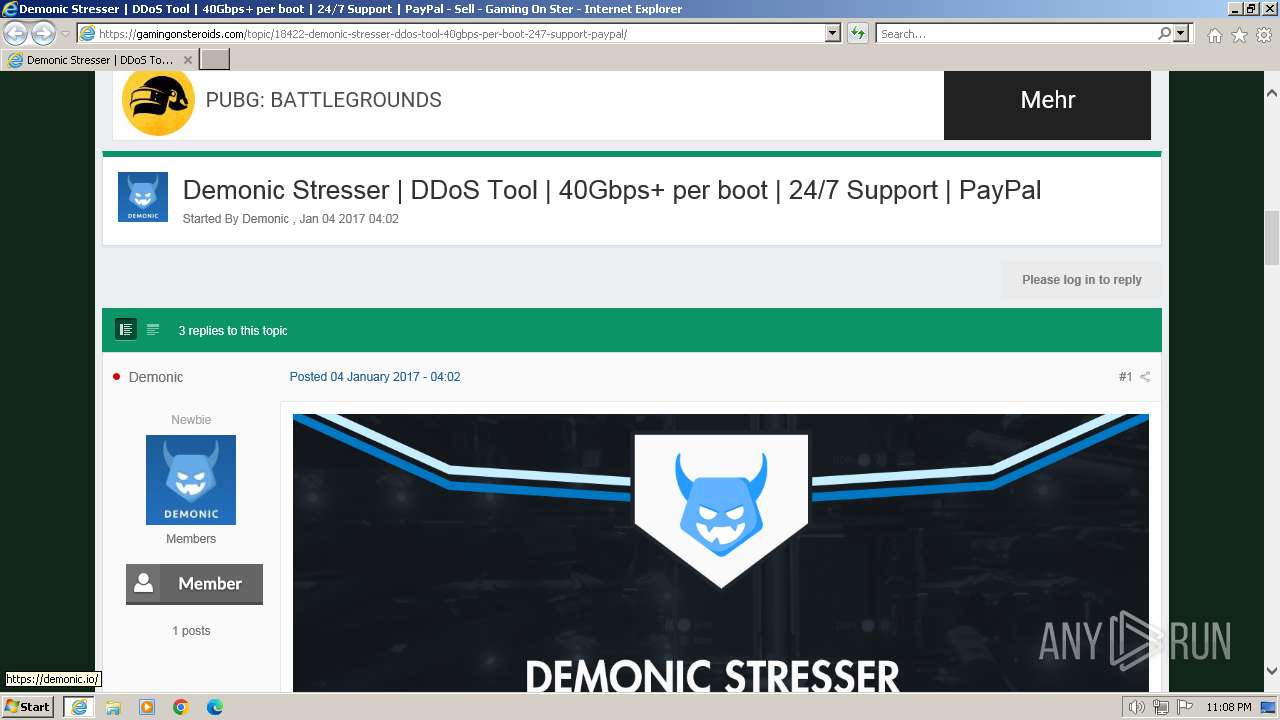1280x720 pixels.
Task: Click the network tray icon
Action: pos(1160,708)
